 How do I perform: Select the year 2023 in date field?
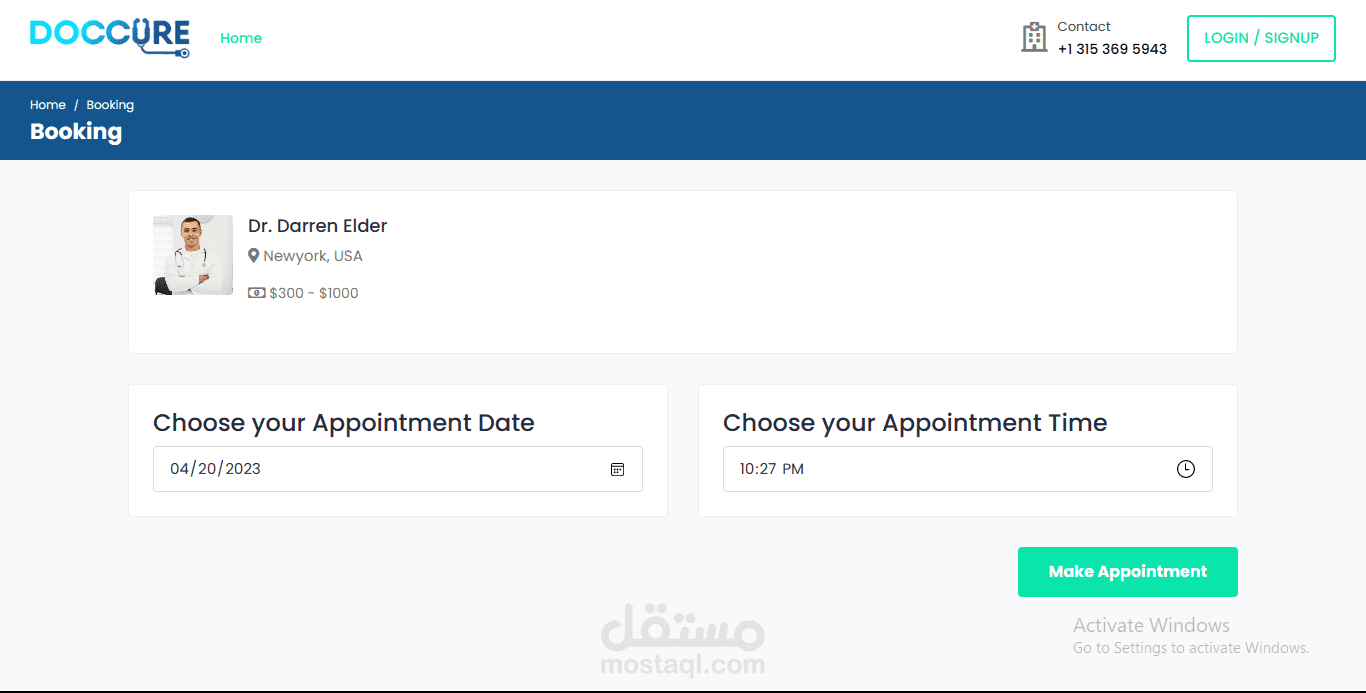[243, 469]
